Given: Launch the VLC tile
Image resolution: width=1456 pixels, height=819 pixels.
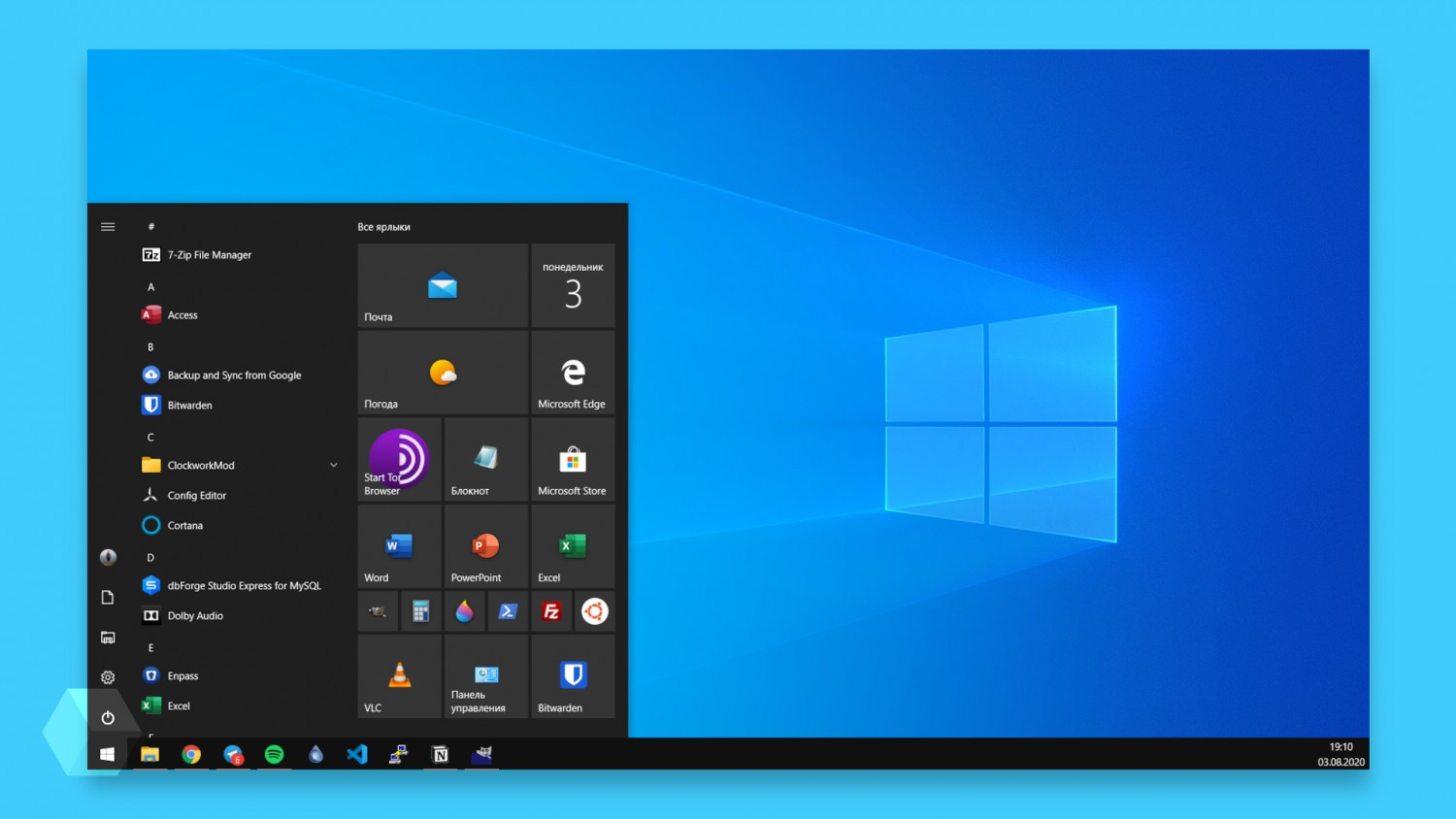Looking at the screenshot, I should point(399,676).
